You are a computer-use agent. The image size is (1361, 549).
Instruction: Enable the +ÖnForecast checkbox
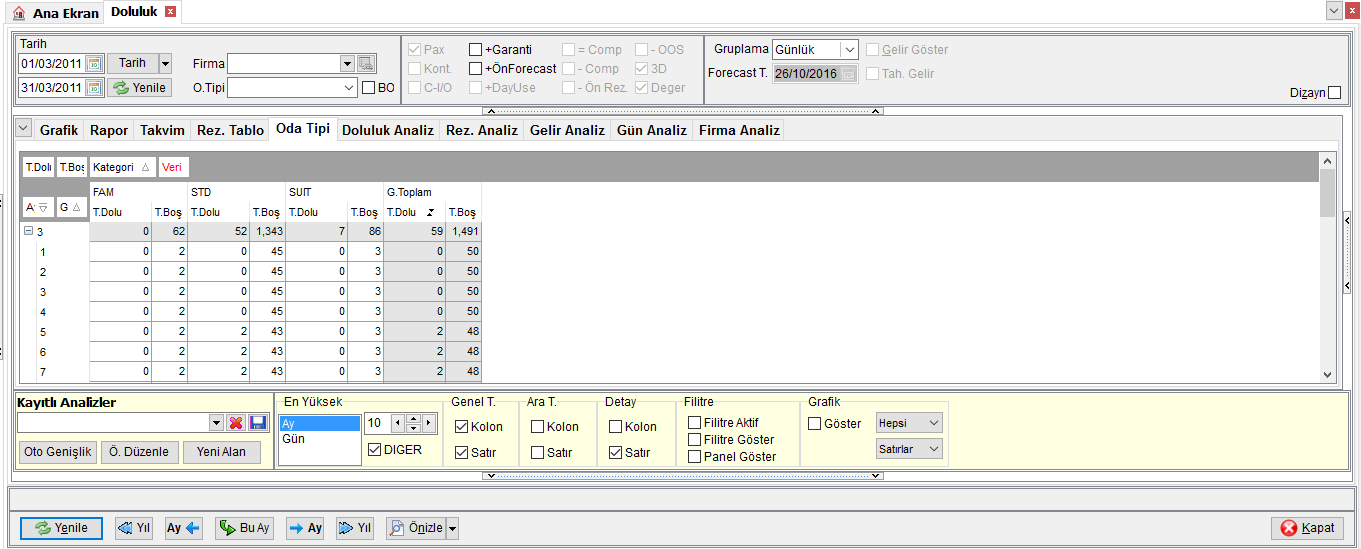pos(475,69)
